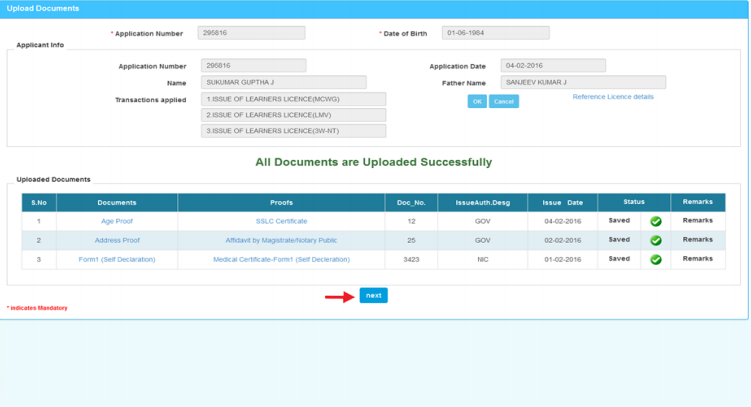Open Form1 (Self Declaration) document link
The width and height of the screenshot is (751, 407).
116,259
